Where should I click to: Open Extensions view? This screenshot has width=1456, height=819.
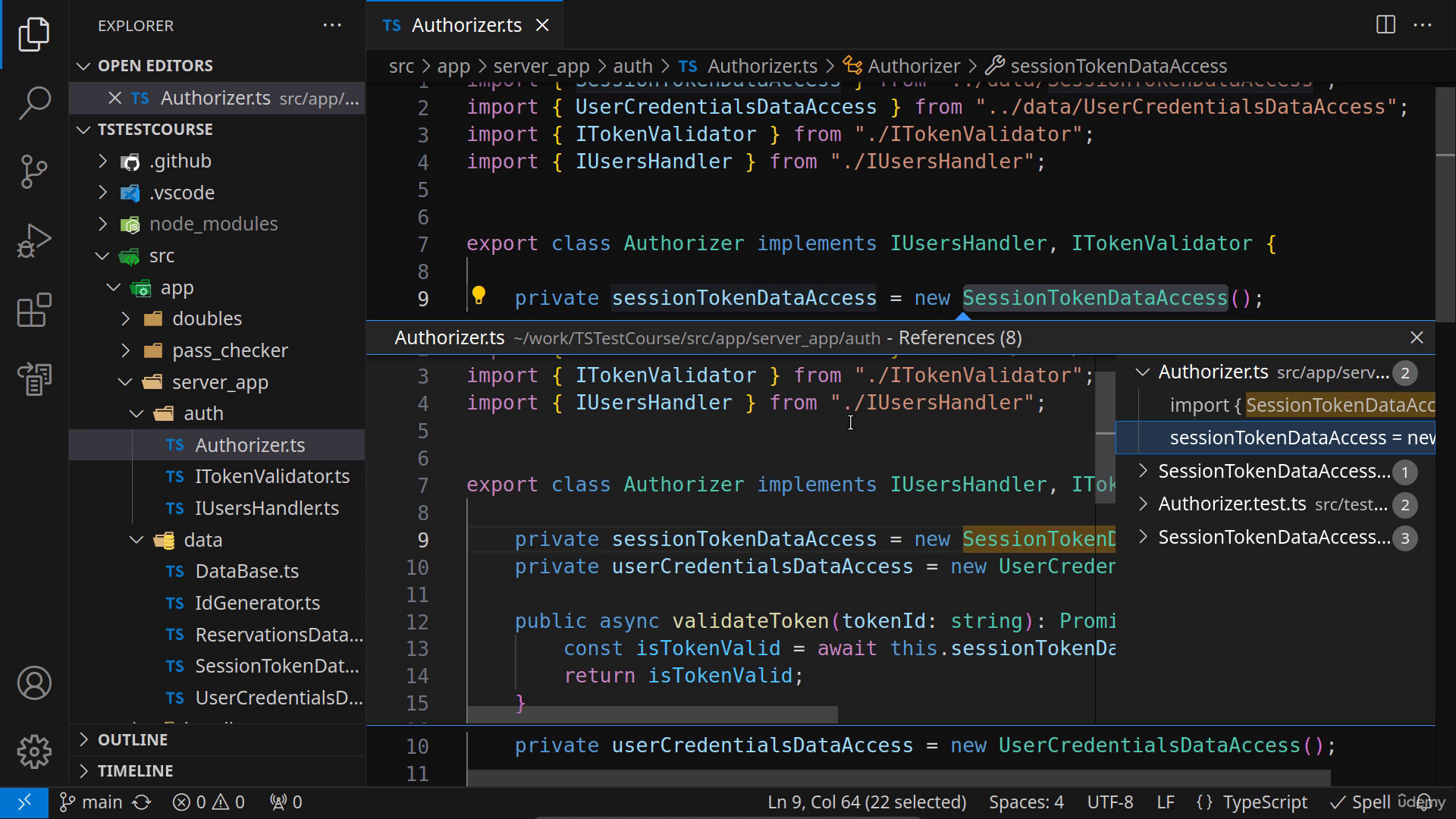[x=34, y=310]
